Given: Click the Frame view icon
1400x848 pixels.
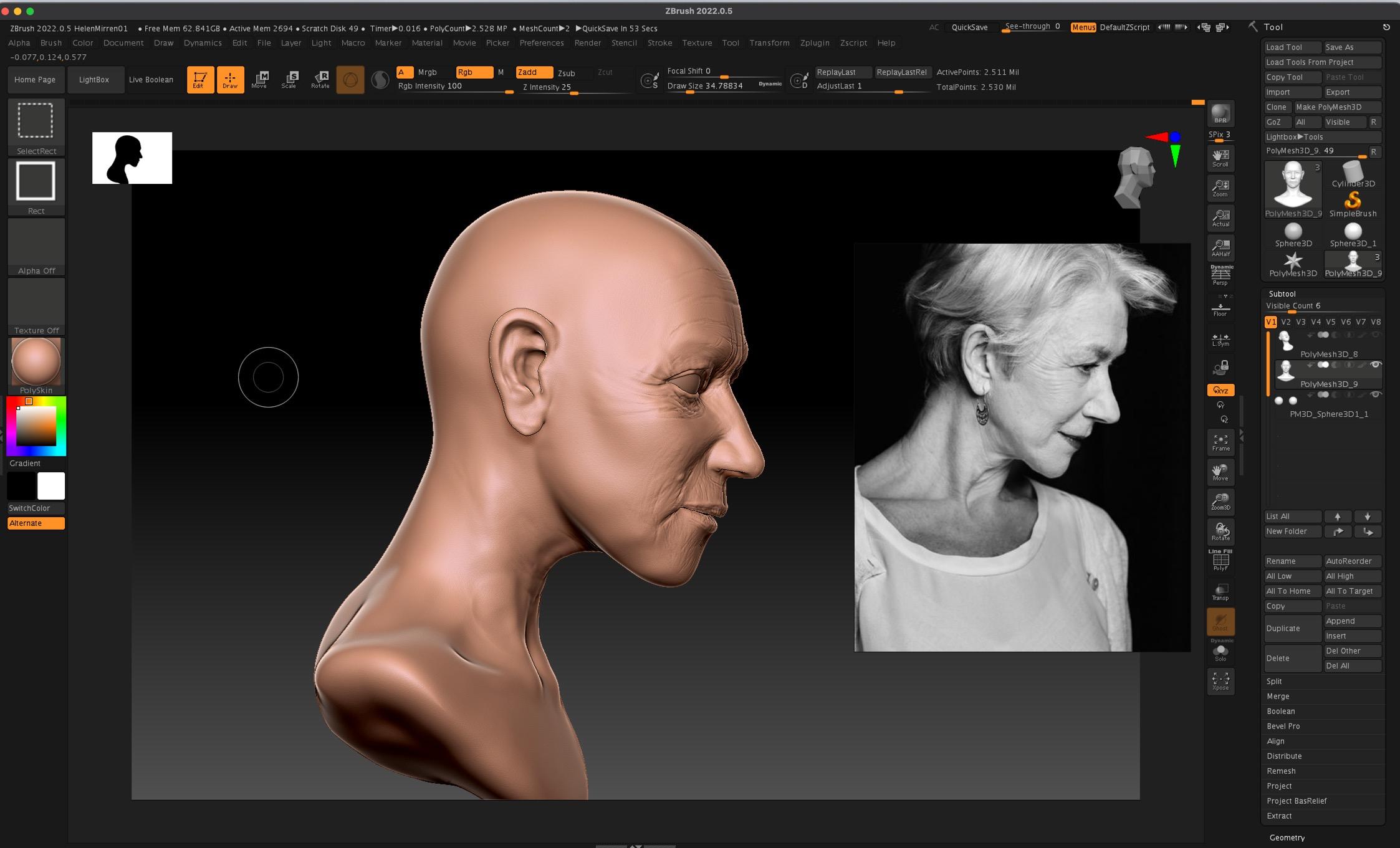Looking at the screenshot, I should coord(1220,442).
